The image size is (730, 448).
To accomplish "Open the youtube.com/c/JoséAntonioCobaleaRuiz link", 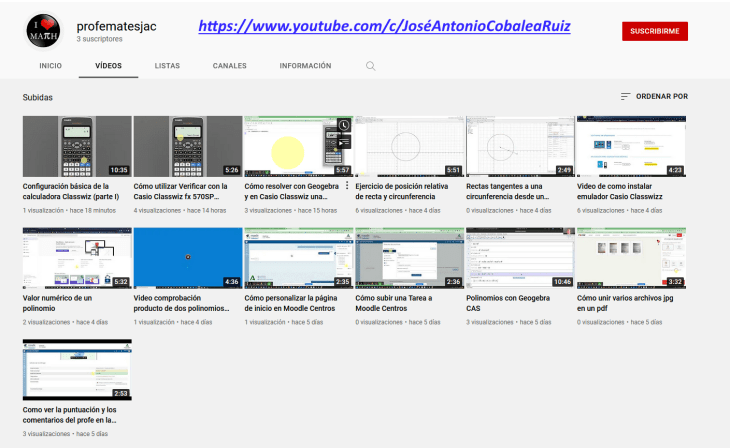I will coord(384,26).
